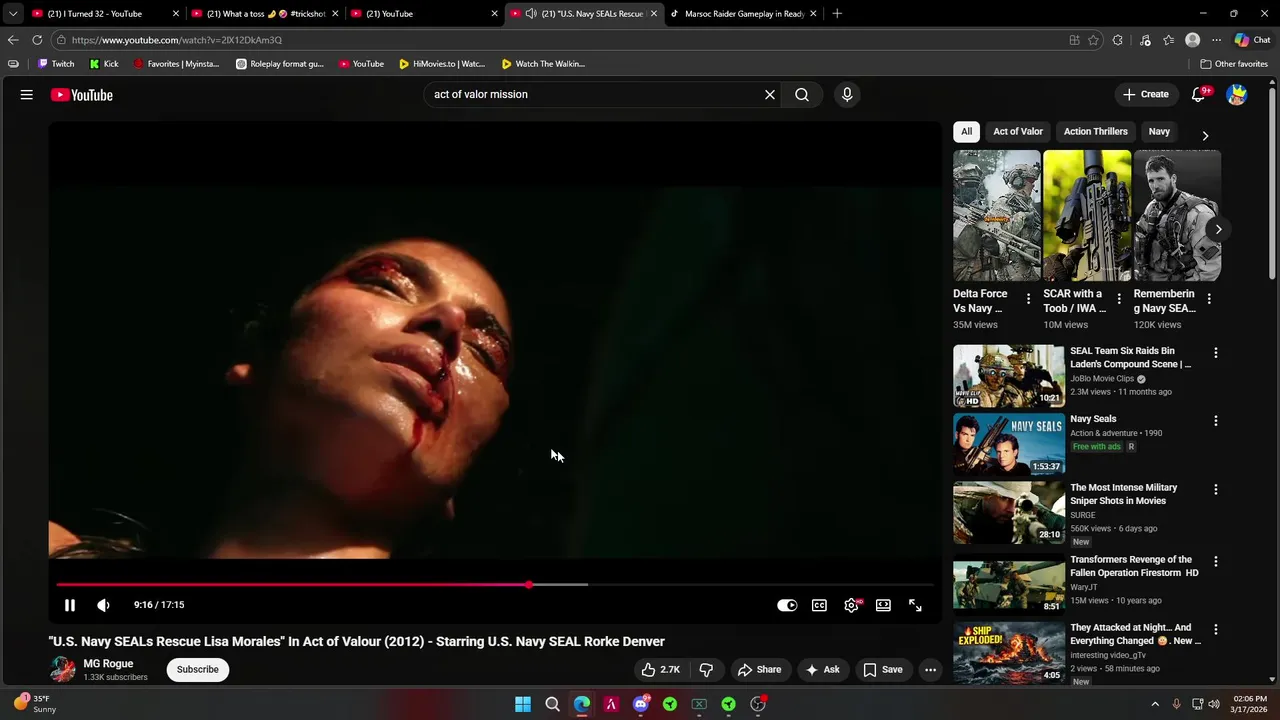Subscribe to MG Rogue

(x=198, y=669)
